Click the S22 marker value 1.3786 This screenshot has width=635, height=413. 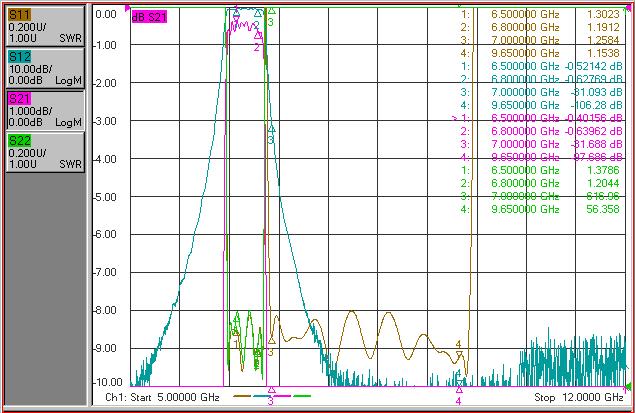coord(603,170)
